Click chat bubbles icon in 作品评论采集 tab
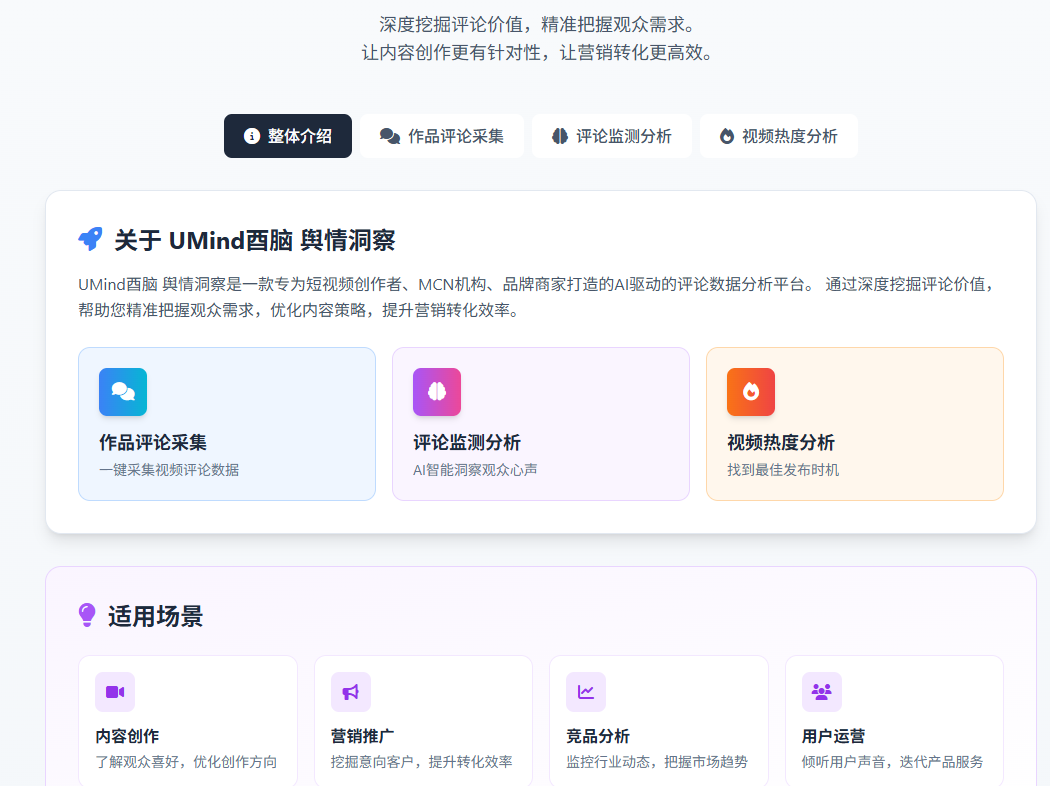 (390, 136)
